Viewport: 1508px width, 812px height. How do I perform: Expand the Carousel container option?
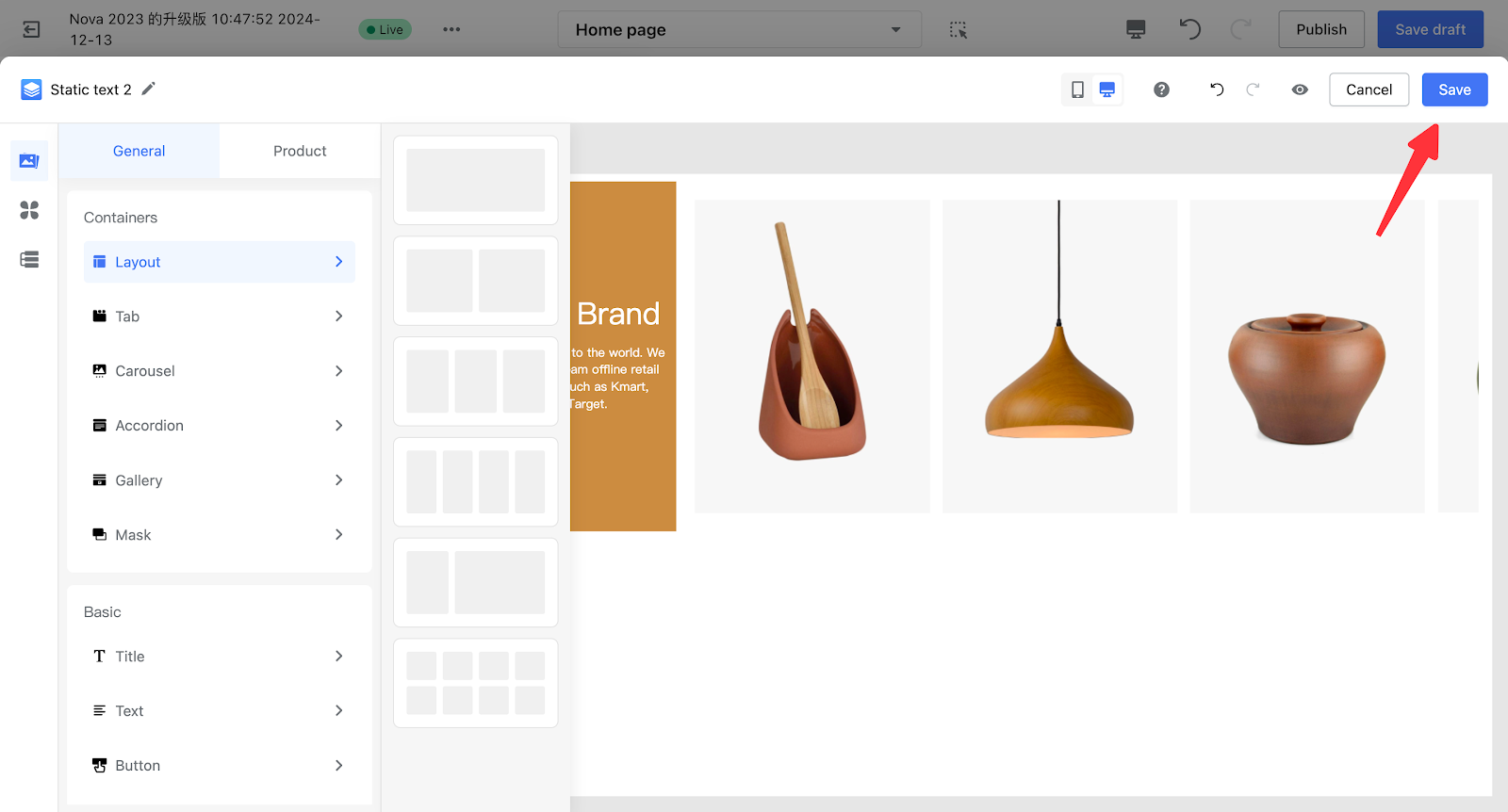(219, 371)
